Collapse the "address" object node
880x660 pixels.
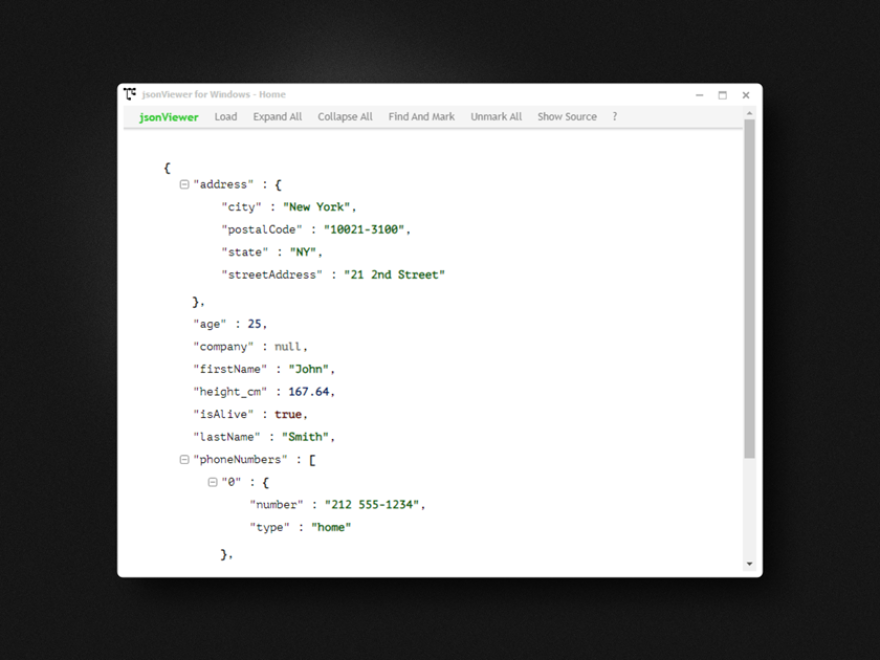click(184, 185)
